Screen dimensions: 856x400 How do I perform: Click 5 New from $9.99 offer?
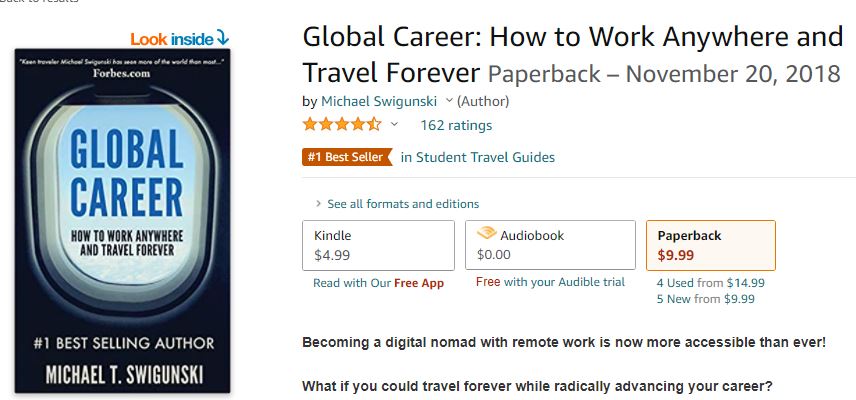click(x=706, y=299)
